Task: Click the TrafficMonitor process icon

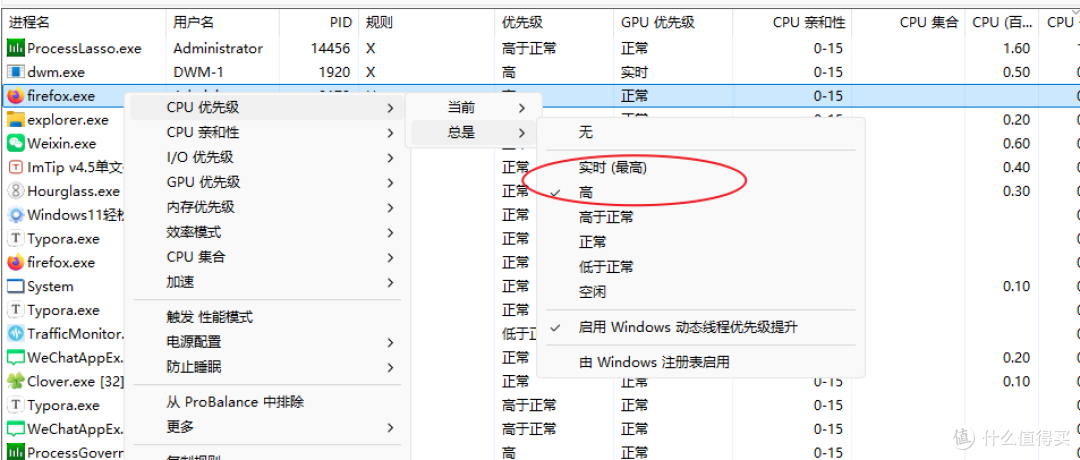Action: coord(15,334)
